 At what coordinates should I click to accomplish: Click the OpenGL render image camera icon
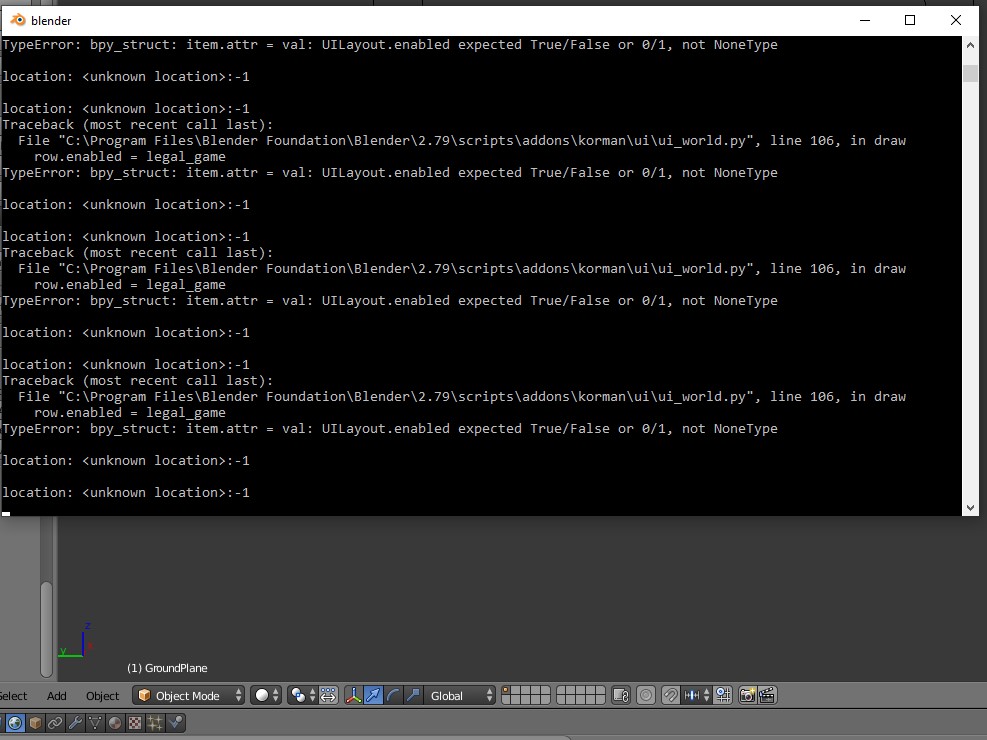(747, 695)
